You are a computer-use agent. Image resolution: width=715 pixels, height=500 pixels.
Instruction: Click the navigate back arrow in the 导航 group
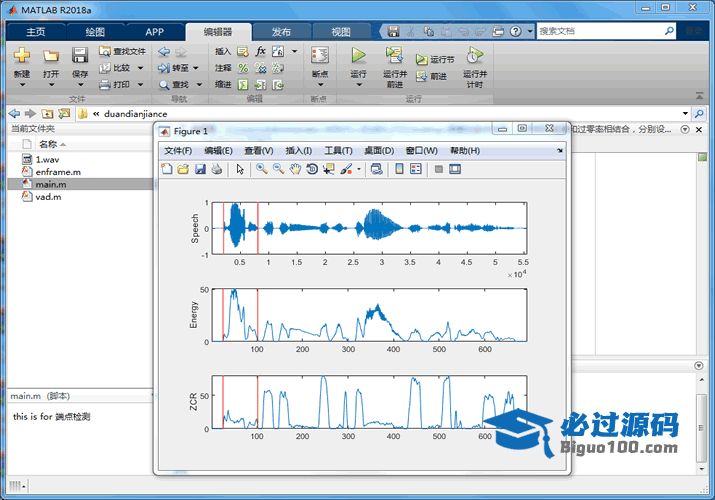pyautogui.click(x=164, y=52)
